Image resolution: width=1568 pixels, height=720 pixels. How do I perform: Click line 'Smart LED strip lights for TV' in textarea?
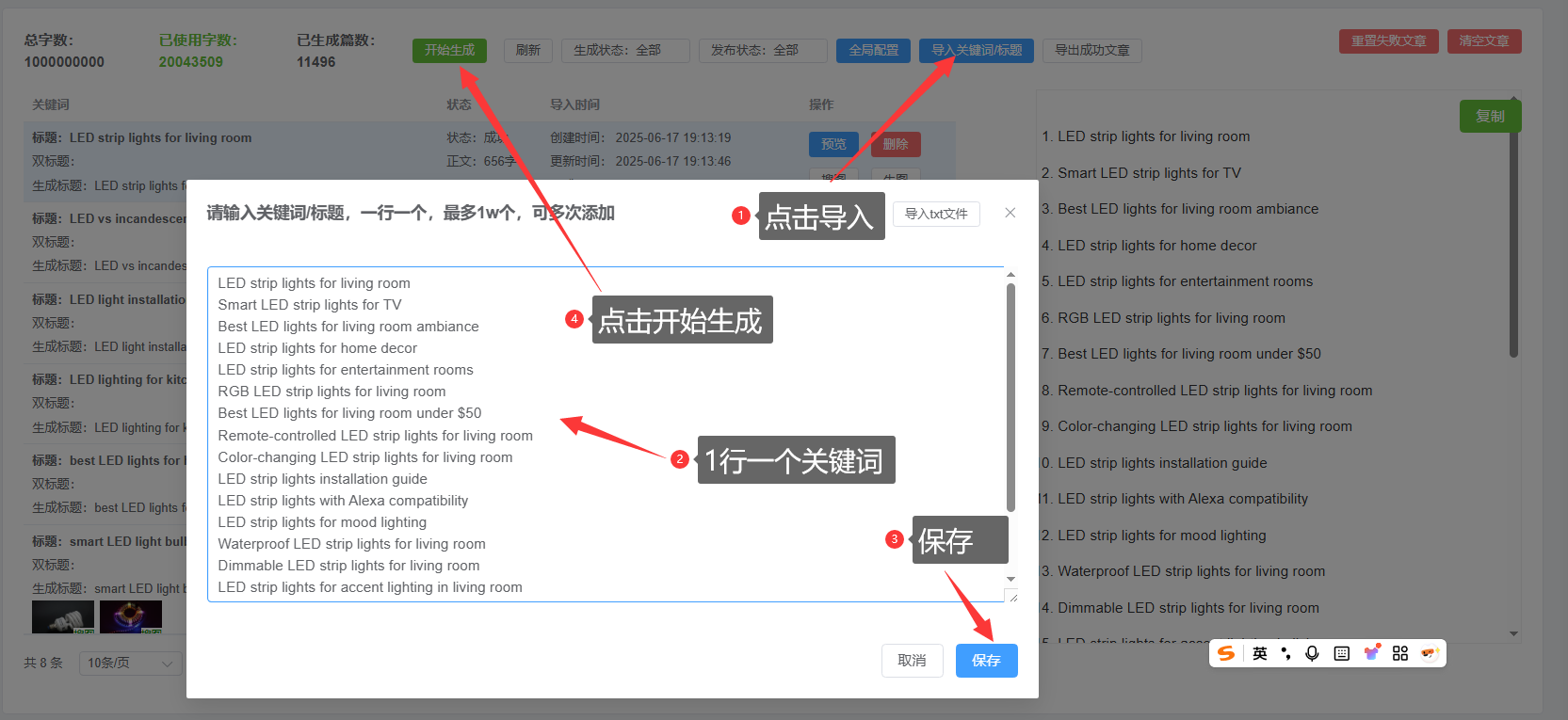[310, 305]
